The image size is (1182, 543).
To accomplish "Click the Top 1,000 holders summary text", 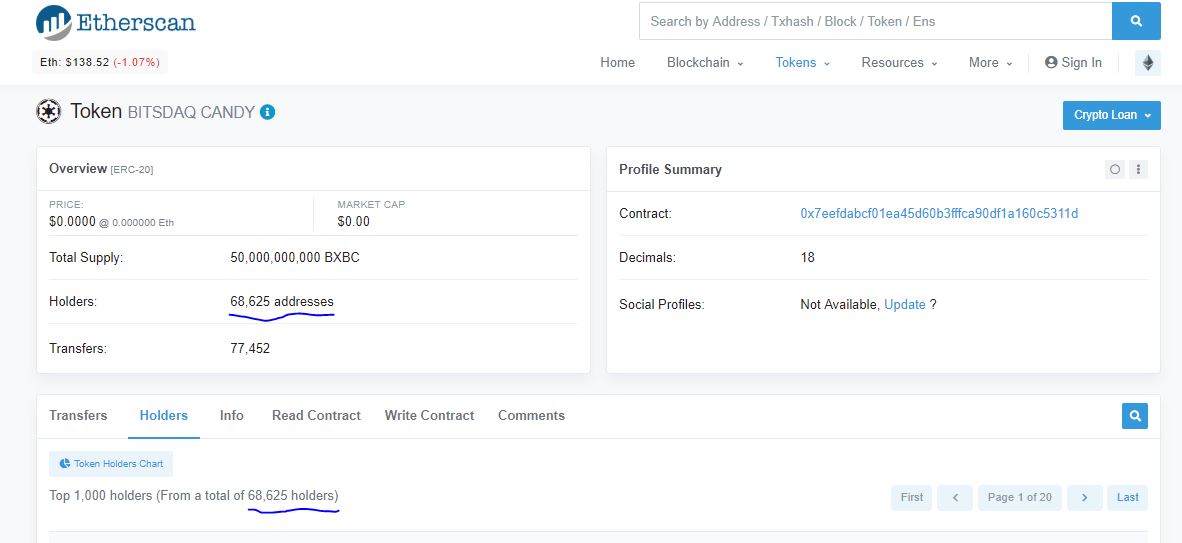I will [194, 496].
